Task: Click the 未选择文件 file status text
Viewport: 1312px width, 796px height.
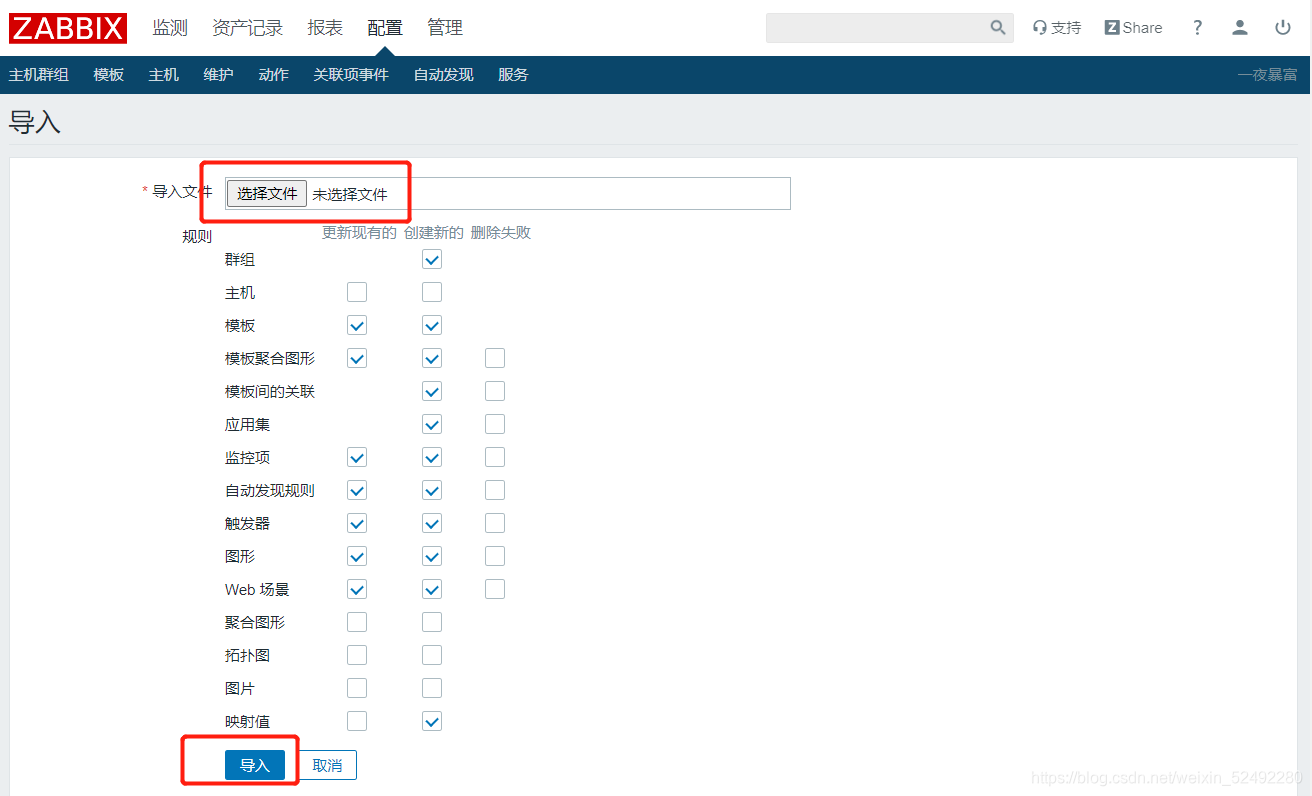Action: [x=350, y=194]
